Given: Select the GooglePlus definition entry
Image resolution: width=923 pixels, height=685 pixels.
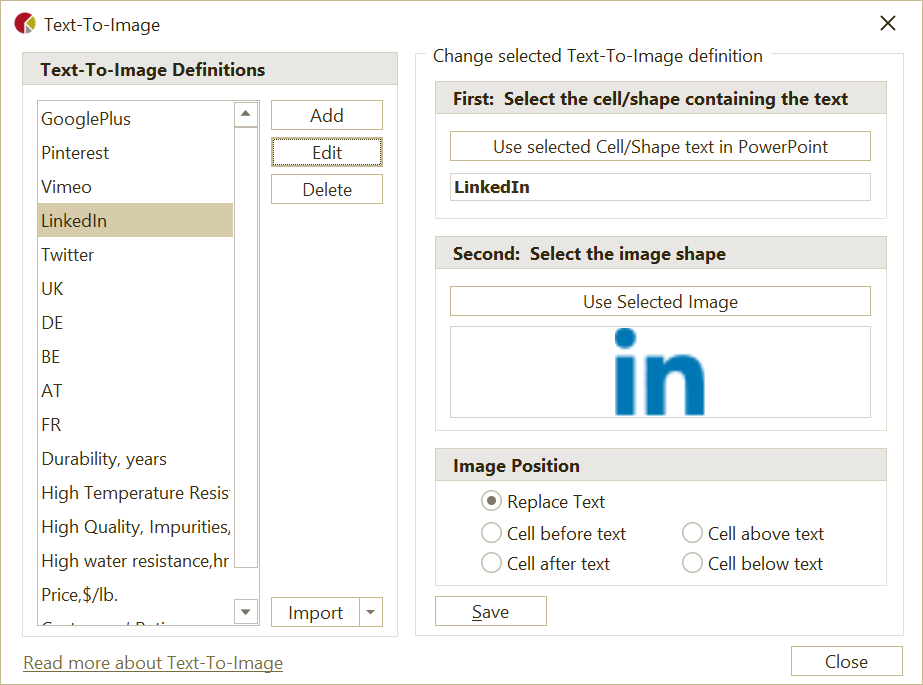Looking at the screenshot, I should pos(85,118).
